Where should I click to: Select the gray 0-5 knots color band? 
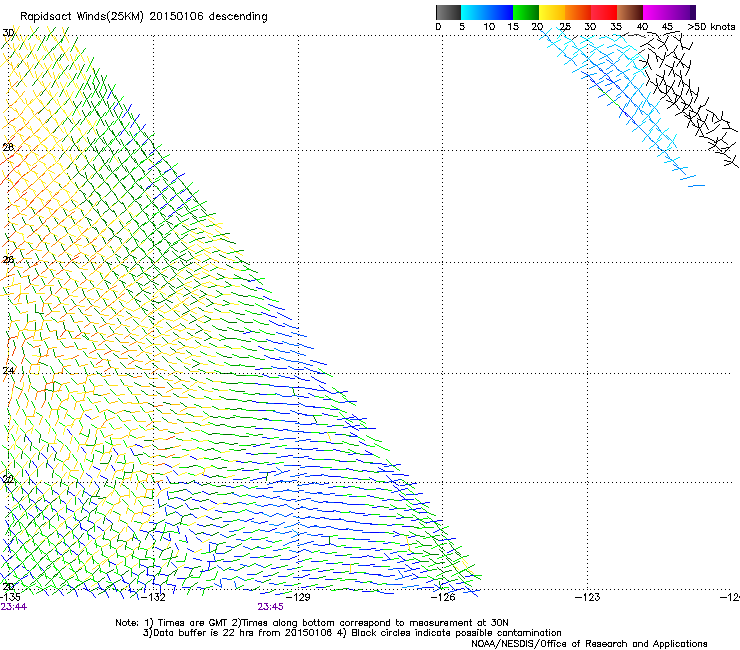[x=448, y=12]
